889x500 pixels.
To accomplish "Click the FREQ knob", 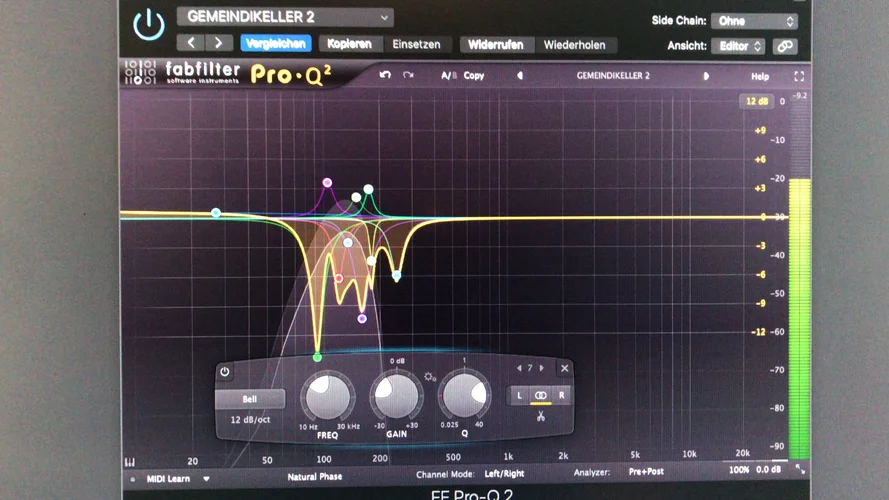I will [x=327, y=396].
